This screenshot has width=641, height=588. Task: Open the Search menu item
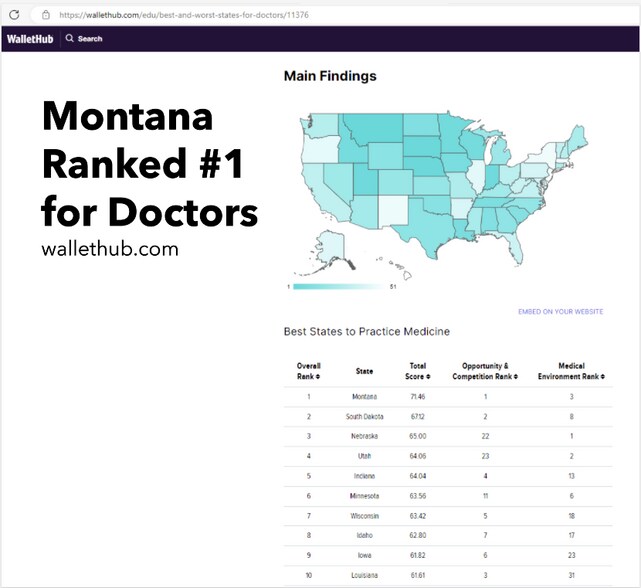point(90,39)
